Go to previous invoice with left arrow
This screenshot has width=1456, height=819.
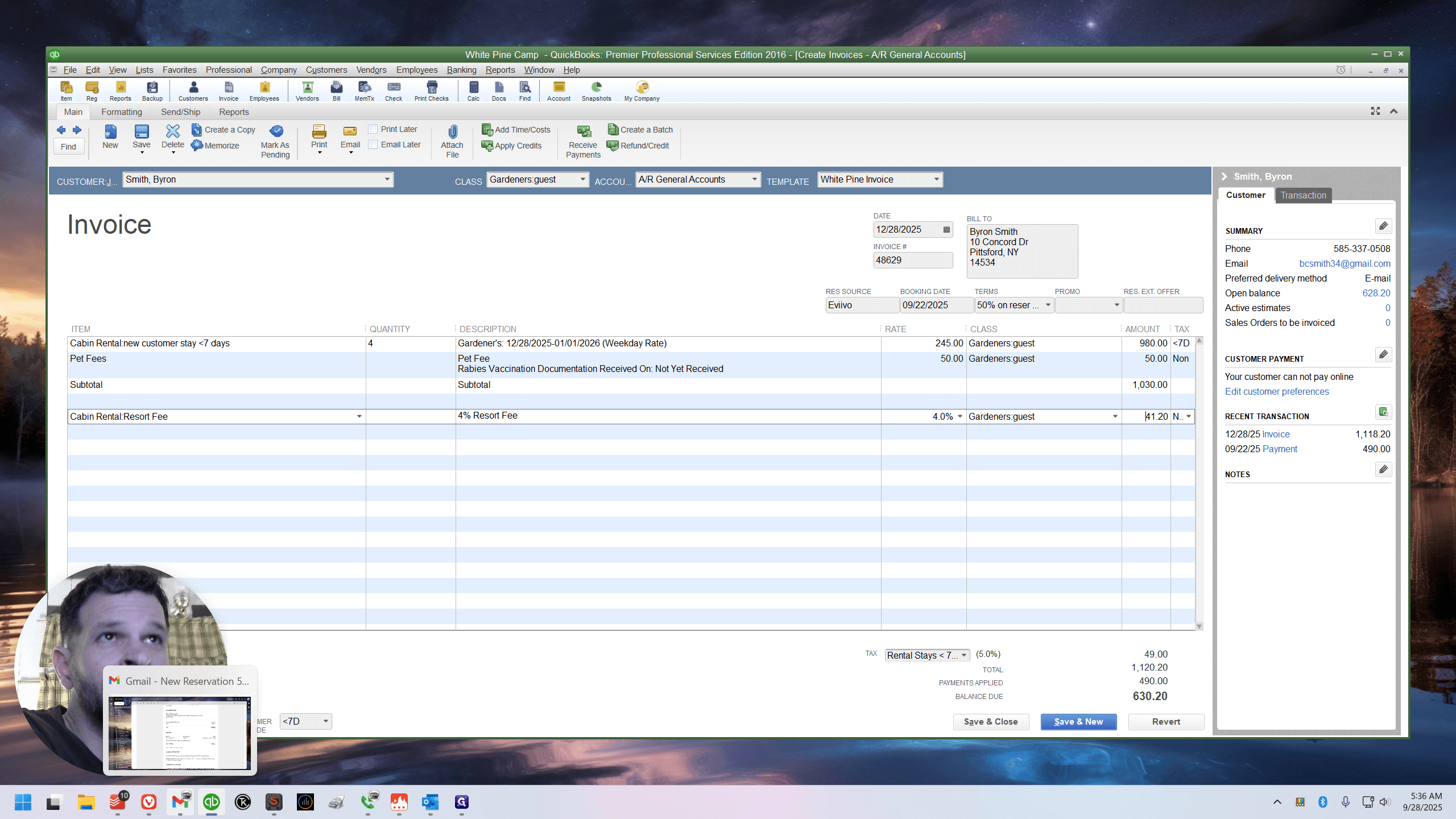pos(61,130)
